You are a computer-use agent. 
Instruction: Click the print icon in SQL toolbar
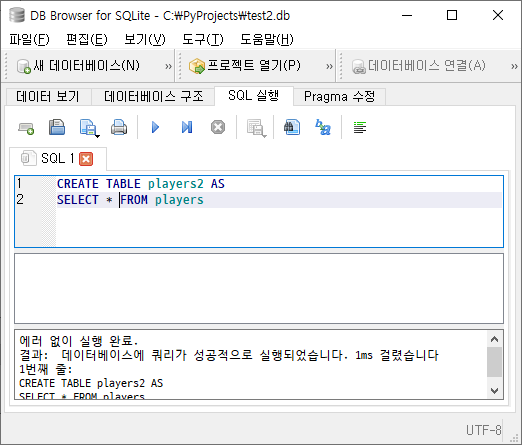point(119,127)
